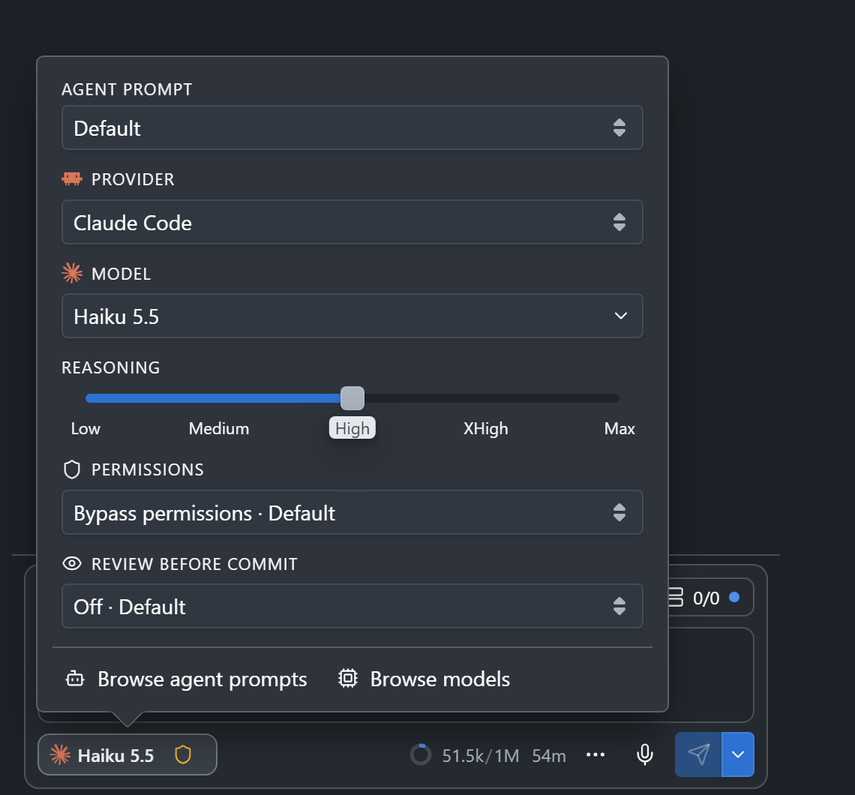Click the reasoning slider handle
The width and height of the screenshot is (855, 795).
(352, 398)
